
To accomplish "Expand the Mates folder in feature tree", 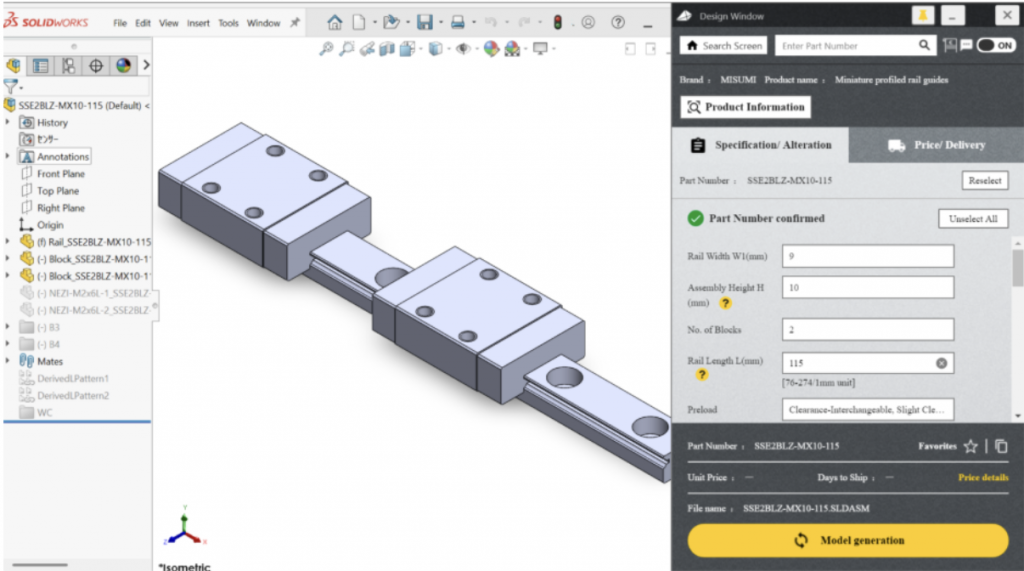I will 8,361.
